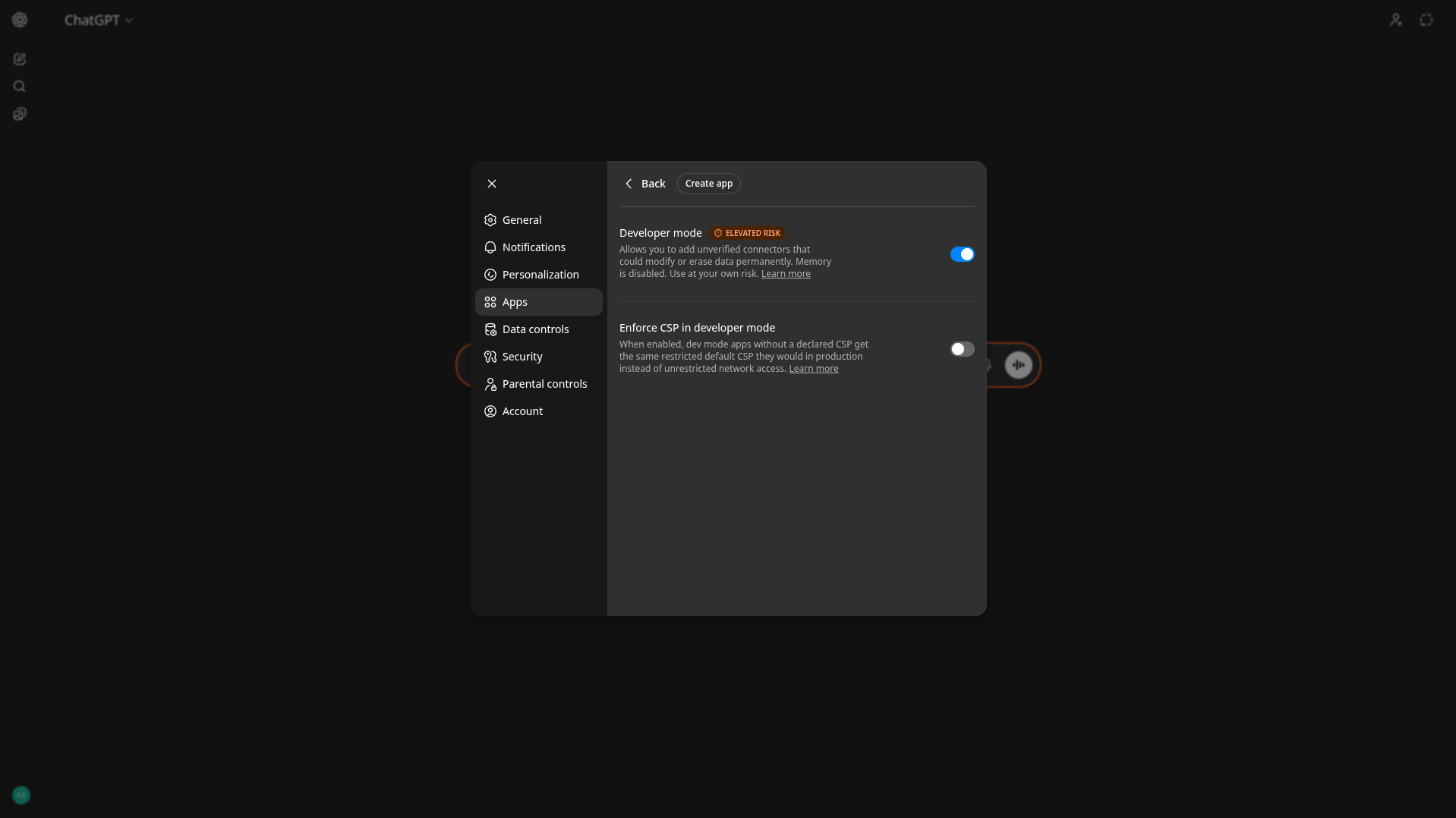Start a new chat from the sidebar
Image resolution: width=1456 pixels, height=818 pixels.
[x=20, y=59]
